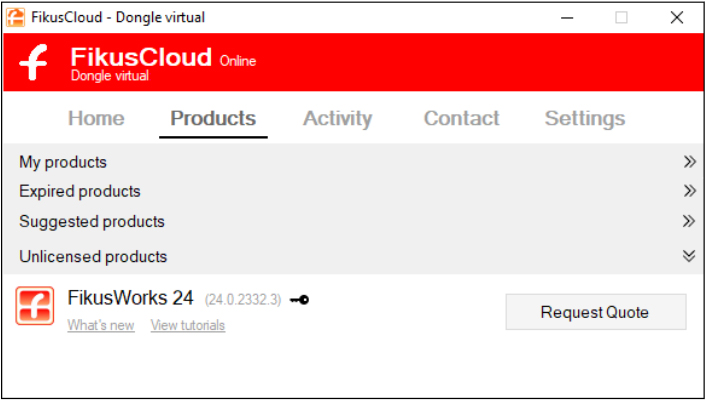Follow the View tutorials link
The height and width of the screenshot is (401, 707).
[188, 325]
